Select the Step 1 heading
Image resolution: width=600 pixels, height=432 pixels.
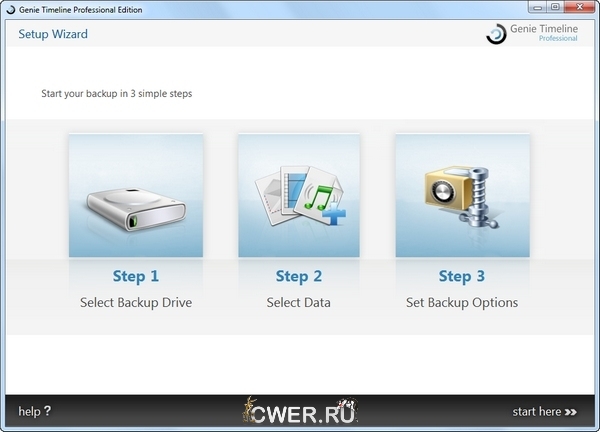click(134, 276)
